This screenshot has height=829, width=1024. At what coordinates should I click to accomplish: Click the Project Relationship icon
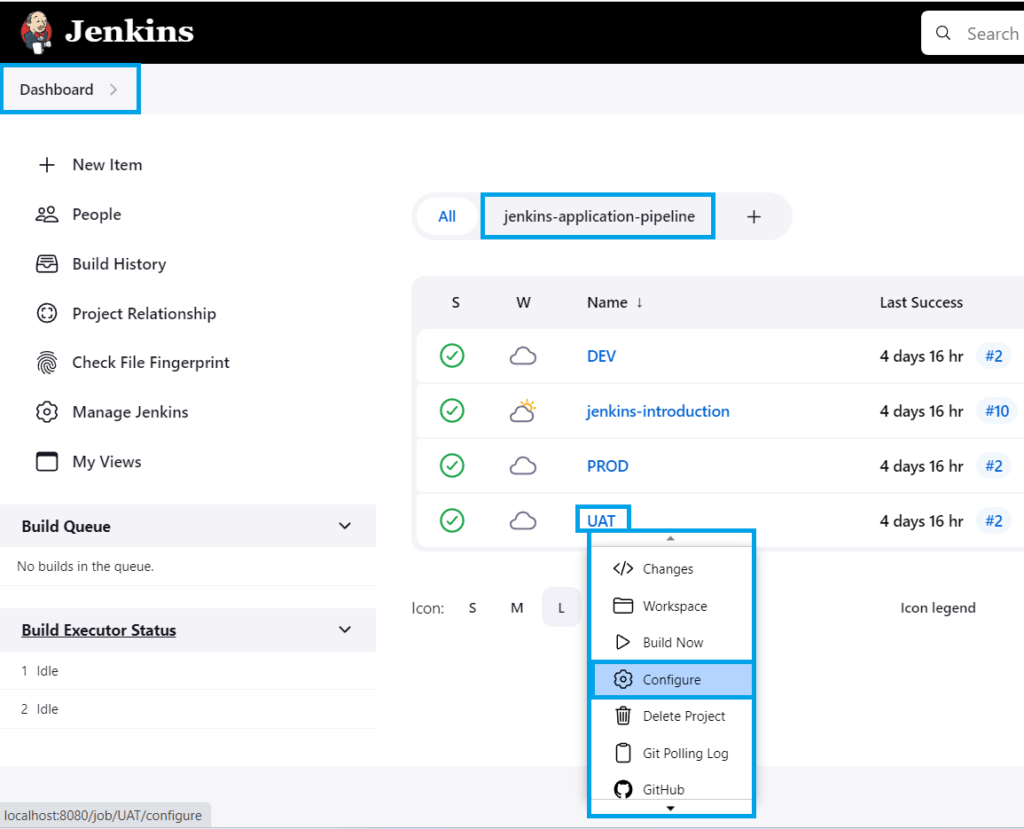coord(47,313)
